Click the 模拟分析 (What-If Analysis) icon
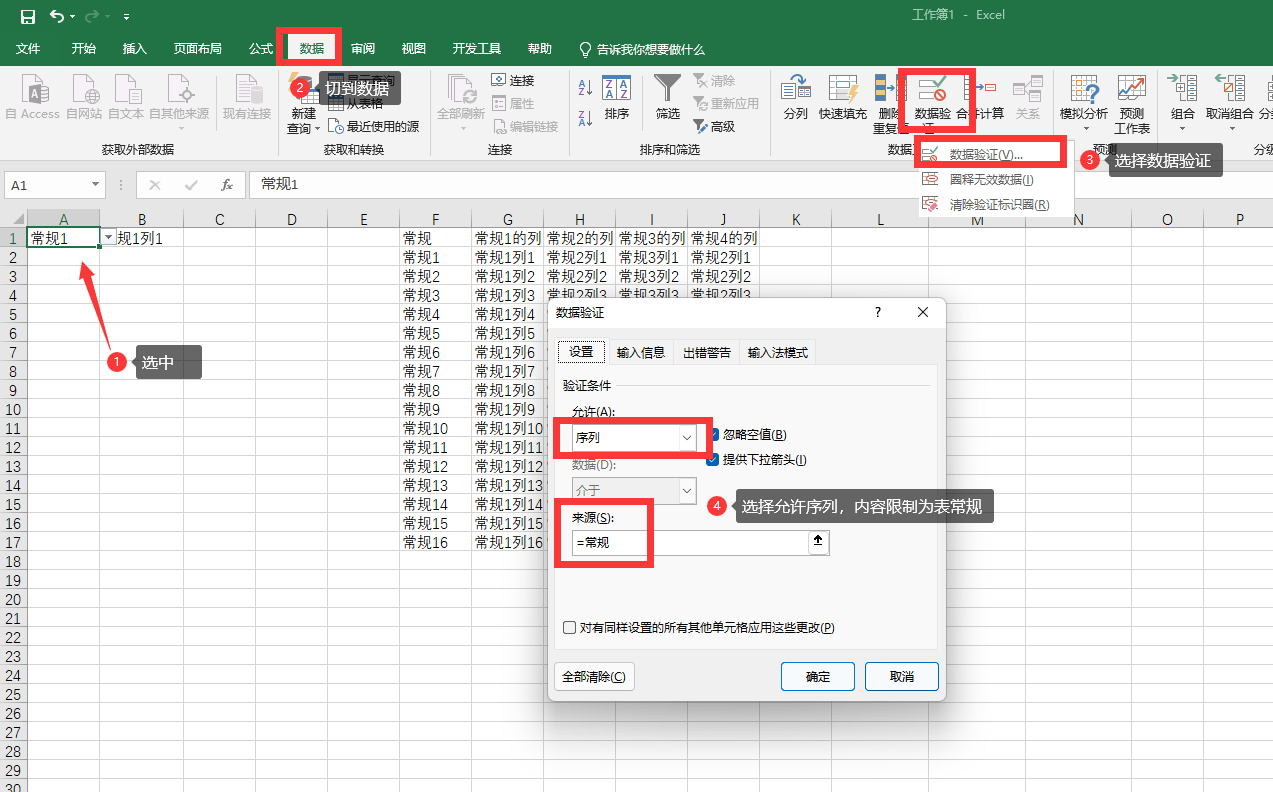This screenshot has width=1273, height=792. coord(1084,98)
